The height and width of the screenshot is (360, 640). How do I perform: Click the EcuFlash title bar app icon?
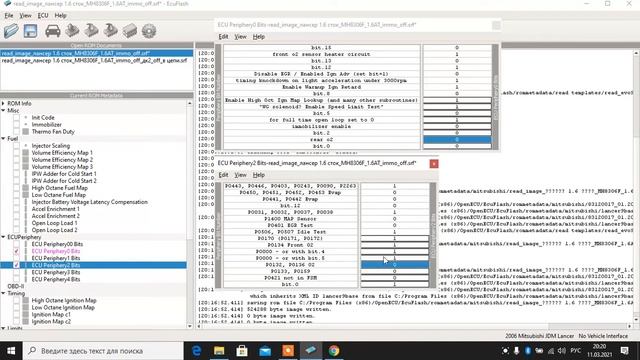[x=7, y=3]
